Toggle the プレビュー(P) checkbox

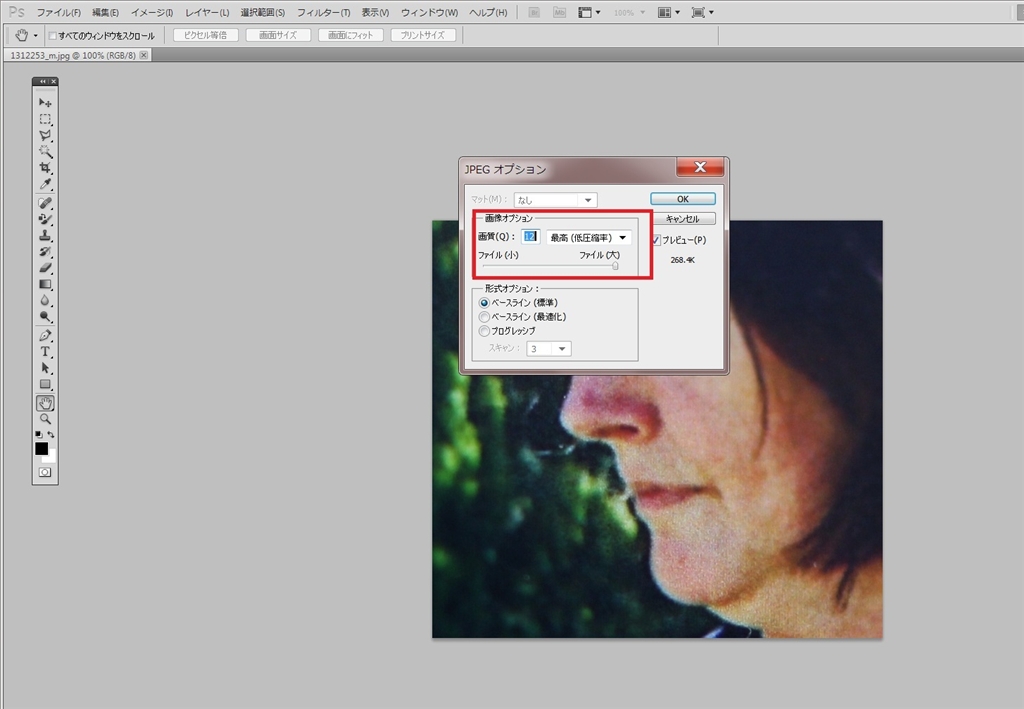(x=656, y=240)
